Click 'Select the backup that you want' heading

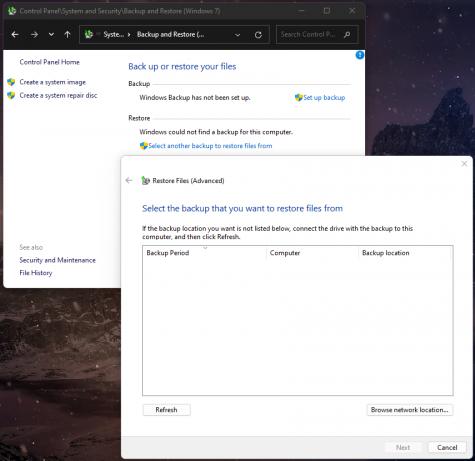click(x=242, y=208)
